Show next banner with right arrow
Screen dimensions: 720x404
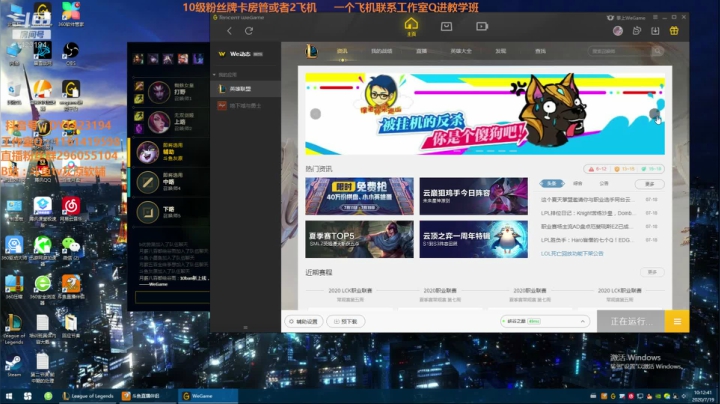[654, 114]
